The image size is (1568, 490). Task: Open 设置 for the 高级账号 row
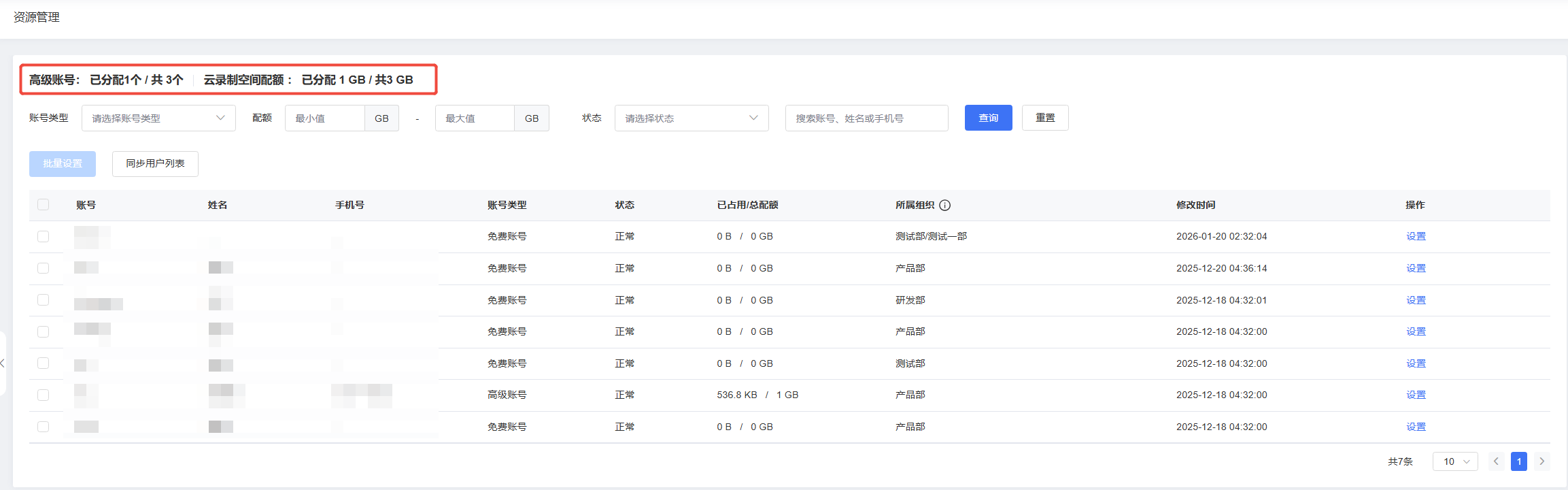1416,395
